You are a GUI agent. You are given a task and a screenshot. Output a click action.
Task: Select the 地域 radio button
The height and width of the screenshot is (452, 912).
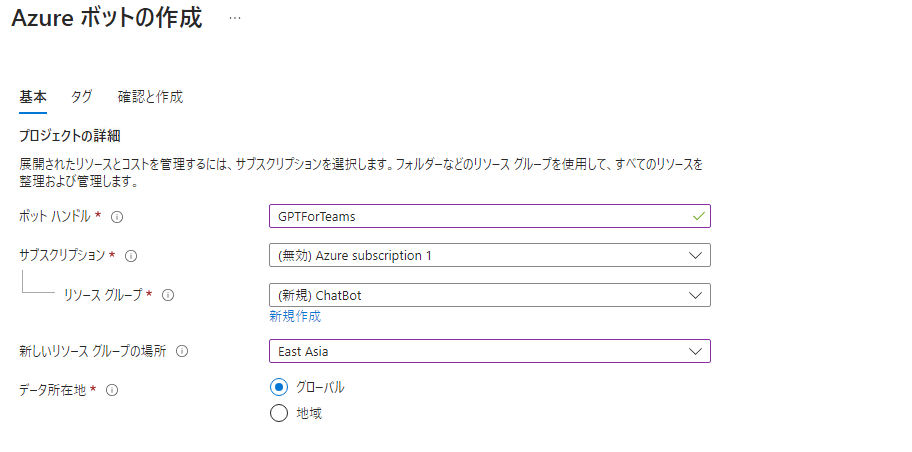[x=279, y=413]
